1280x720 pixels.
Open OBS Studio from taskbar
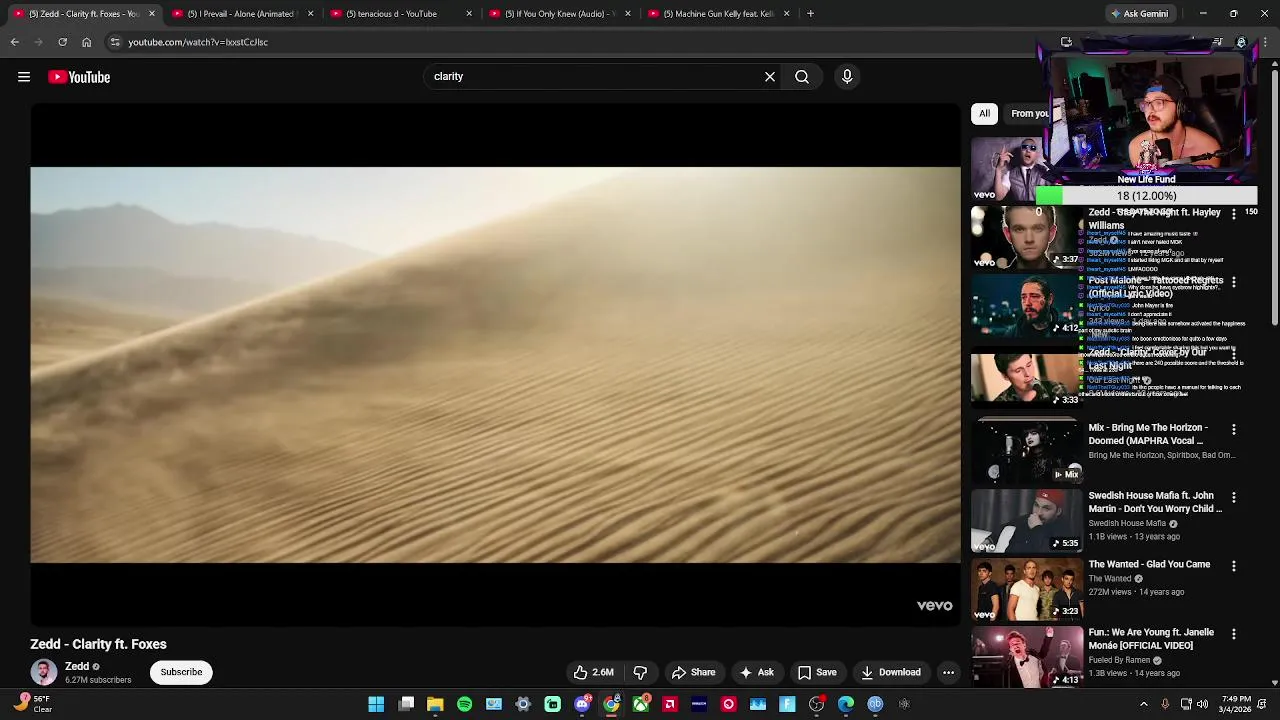pyautogui.click(x=817, y=704)
